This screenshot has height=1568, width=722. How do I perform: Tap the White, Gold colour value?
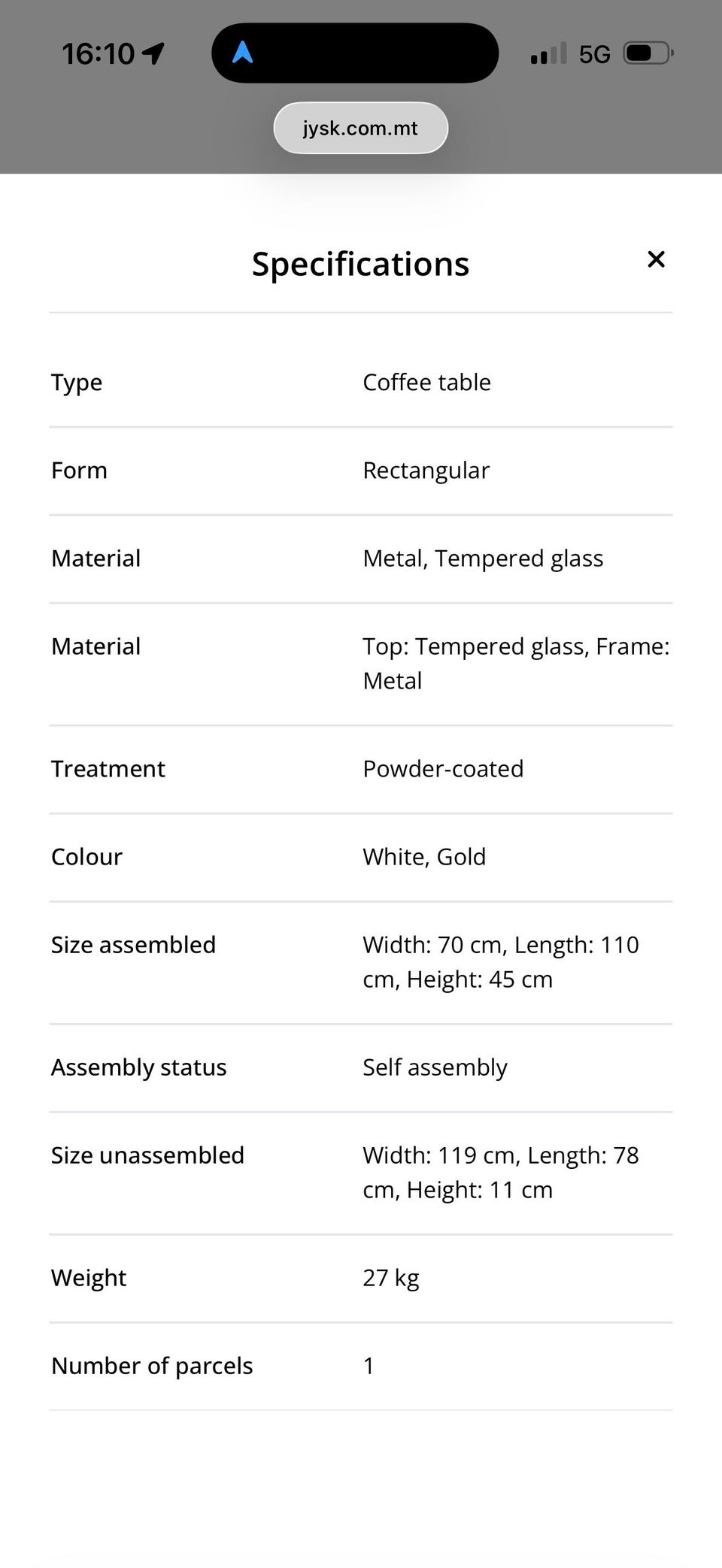(x=424, y=857)
